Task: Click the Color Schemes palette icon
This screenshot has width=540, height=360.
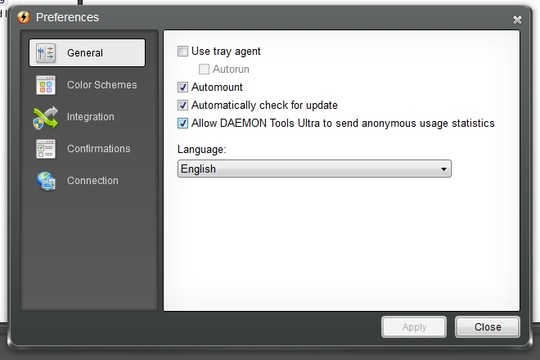Action: pos(46,85)
